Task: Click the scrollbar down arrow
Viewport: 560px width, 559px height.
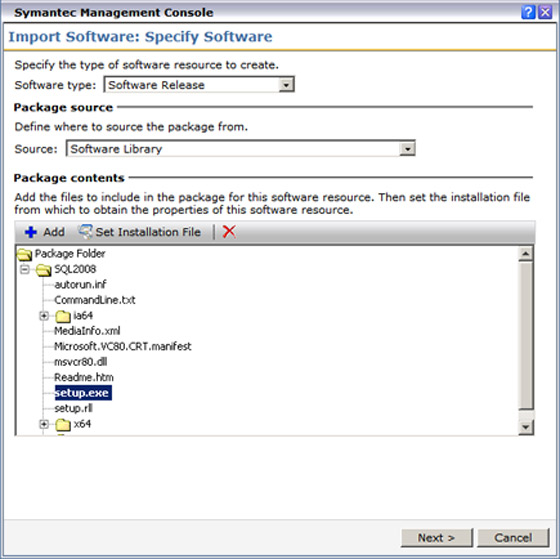Action: click(x=526, y=427)
